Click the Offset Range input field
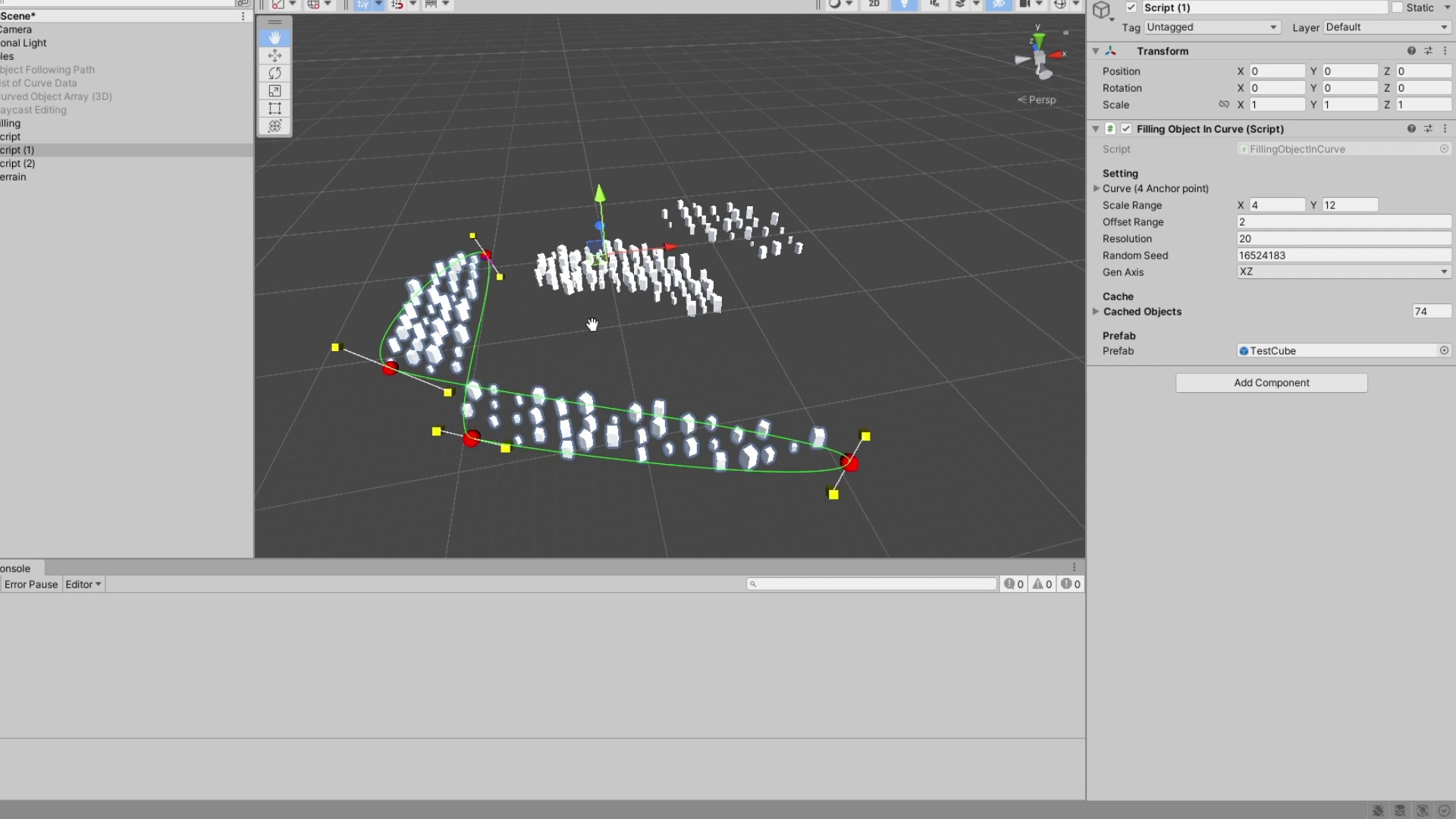Screen dimensions: 1456x819 click(x=1344, y=222)
